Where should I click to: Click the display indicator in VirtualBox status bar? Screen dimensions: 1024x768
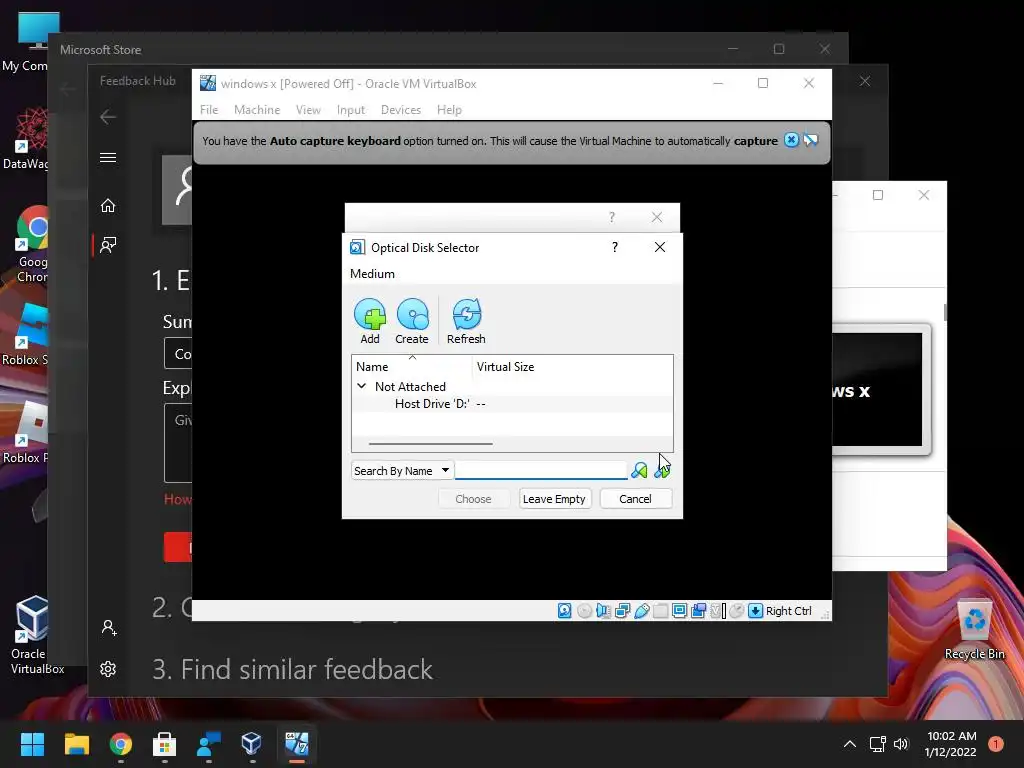[x=679, y=611]
